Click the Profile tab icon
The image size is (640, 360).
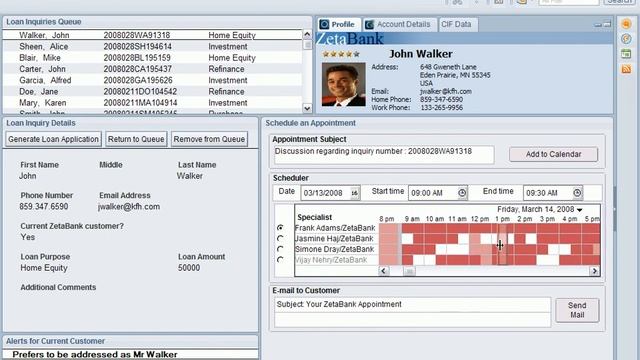tap(324, 24)
